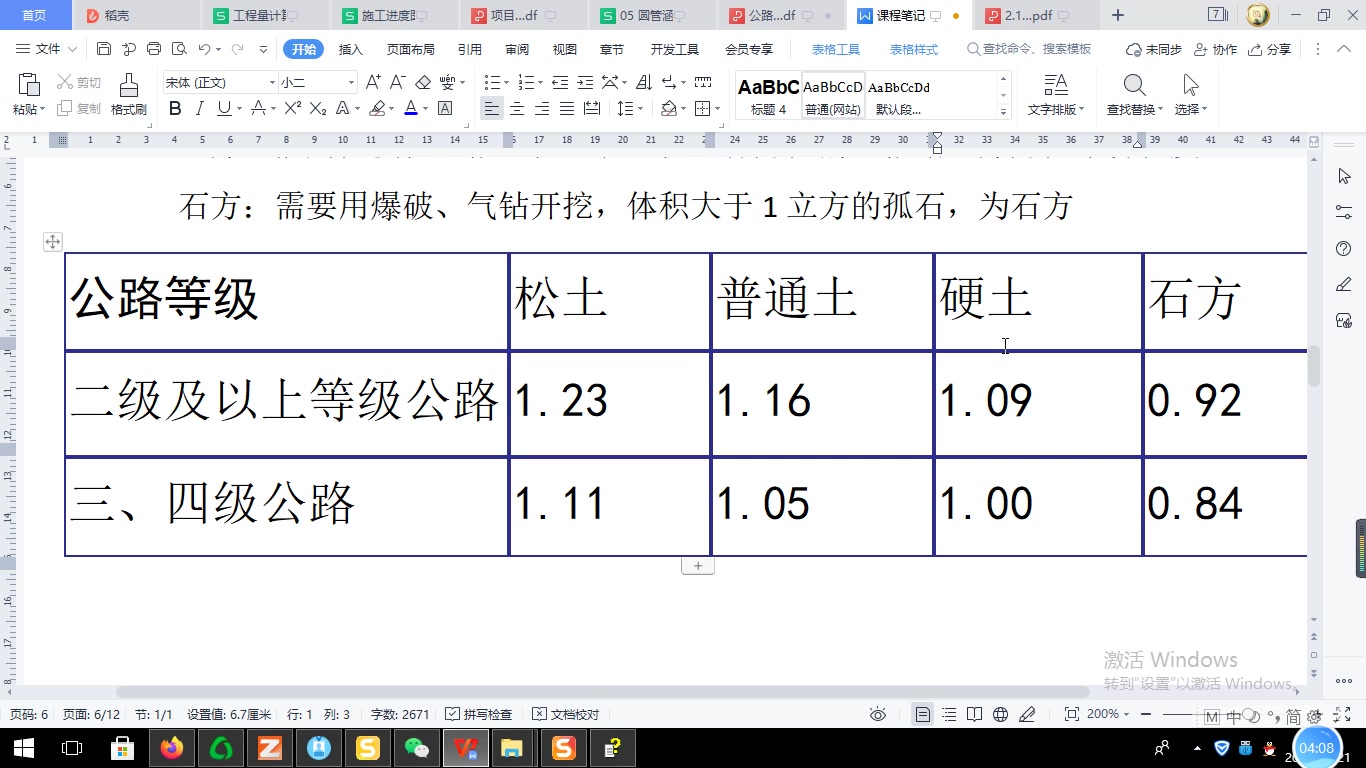Clear formatting with the eraser icon
Screen dimensions: 1366x768
(423, 83)
